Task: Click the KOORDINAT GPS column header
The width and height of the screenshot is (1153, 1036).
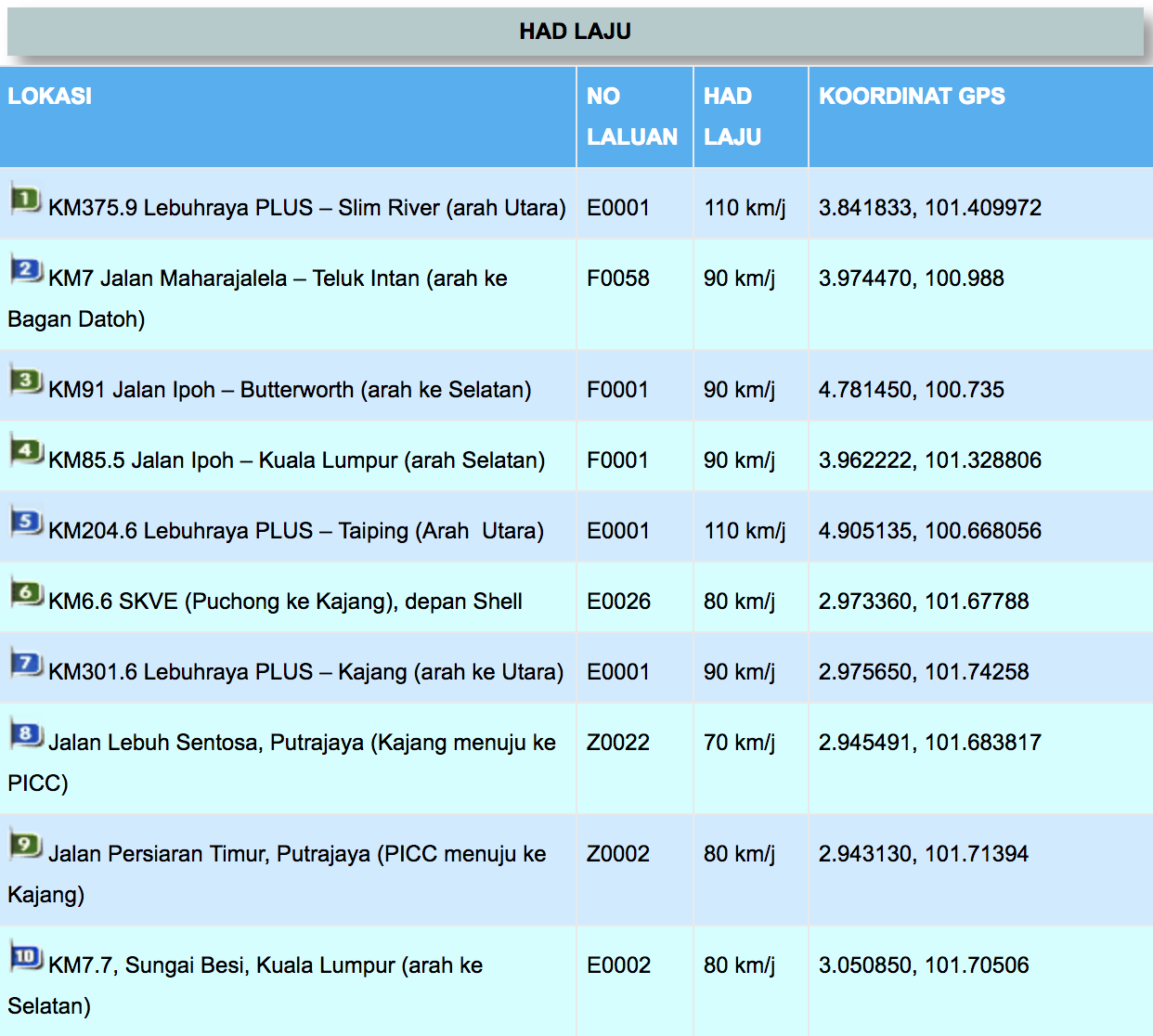Action: [912, 97]
